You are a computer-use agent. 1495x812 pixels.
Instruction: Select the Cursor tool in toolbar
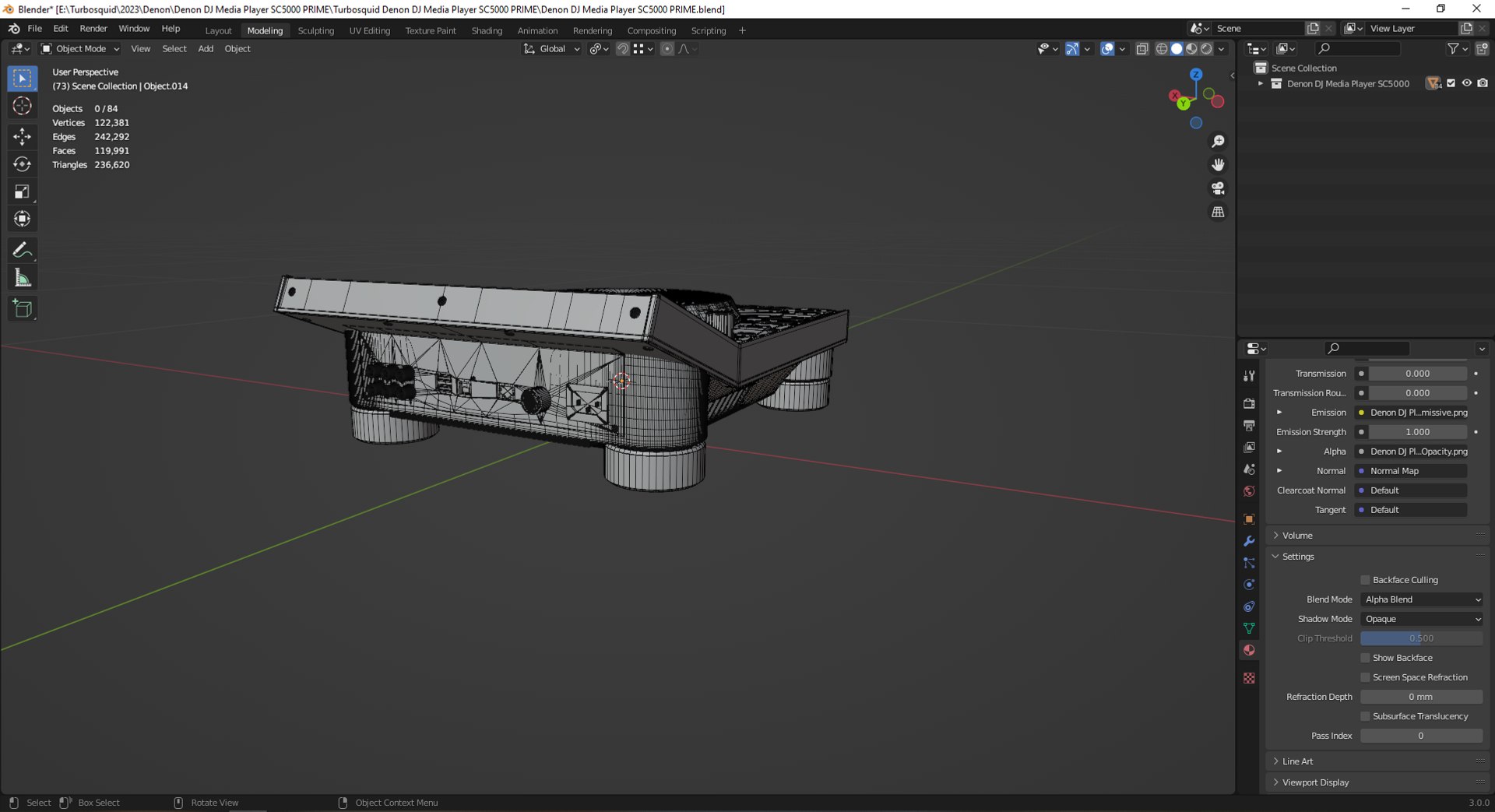pyautogui.click(x=22, y=106)
